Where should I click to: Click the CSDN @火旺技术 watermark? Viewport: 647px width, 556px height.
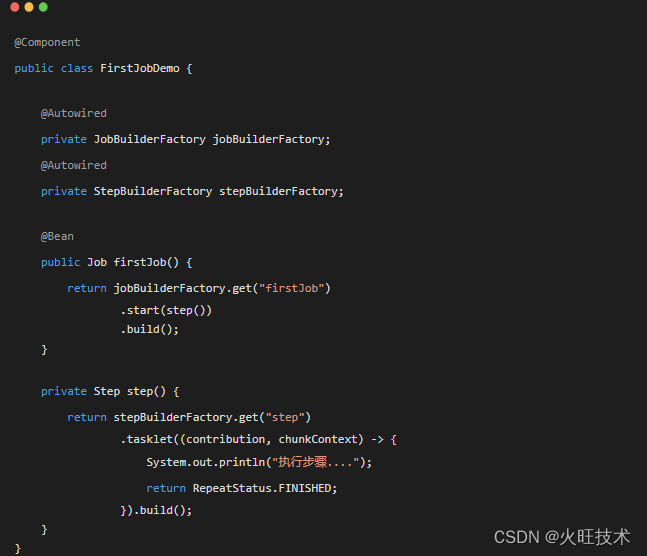(x=562, y=537)
